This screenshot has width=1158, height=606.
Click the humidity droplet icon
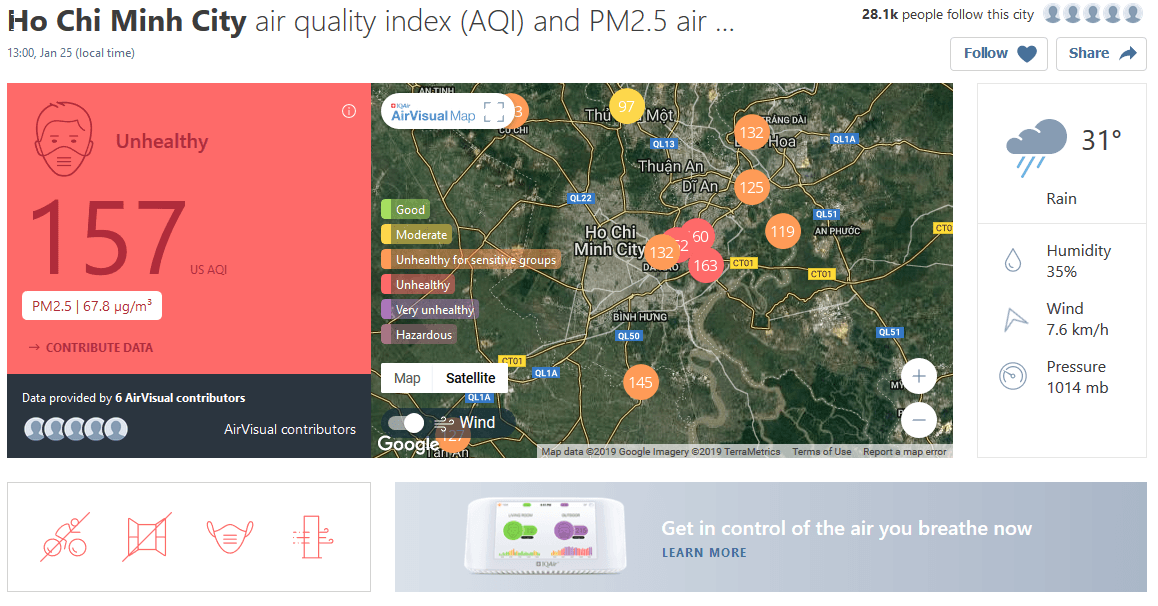tap(1013, 261)
